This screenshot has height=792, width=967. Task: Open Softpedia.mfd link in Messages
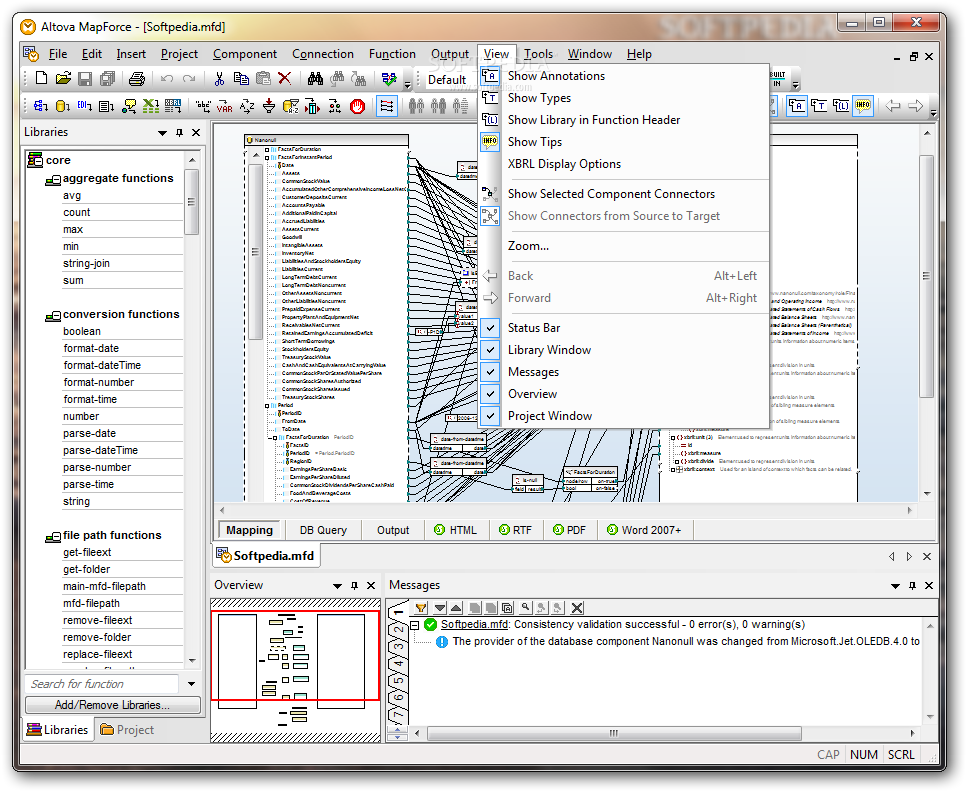pyautogui.click(x=474, y=625)
